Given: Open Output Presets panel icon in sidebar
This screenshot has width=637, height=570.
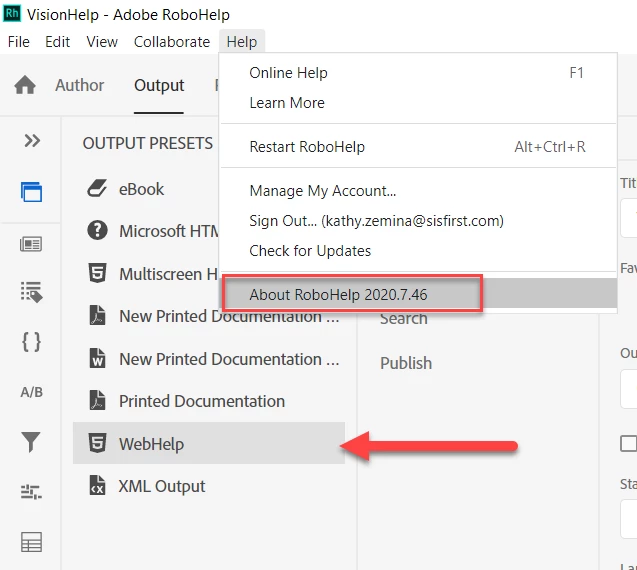Looking at the screenshot, I should coord(31,192).
